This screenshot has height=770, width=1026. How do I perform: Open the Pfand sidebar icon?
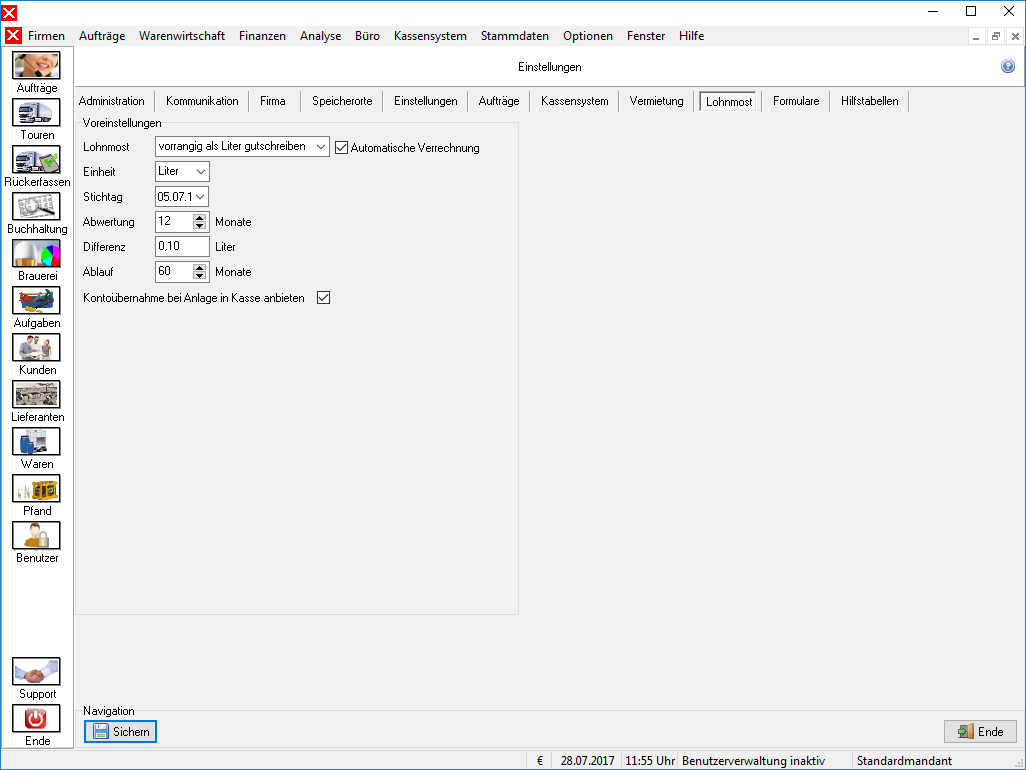pos(37,489)
